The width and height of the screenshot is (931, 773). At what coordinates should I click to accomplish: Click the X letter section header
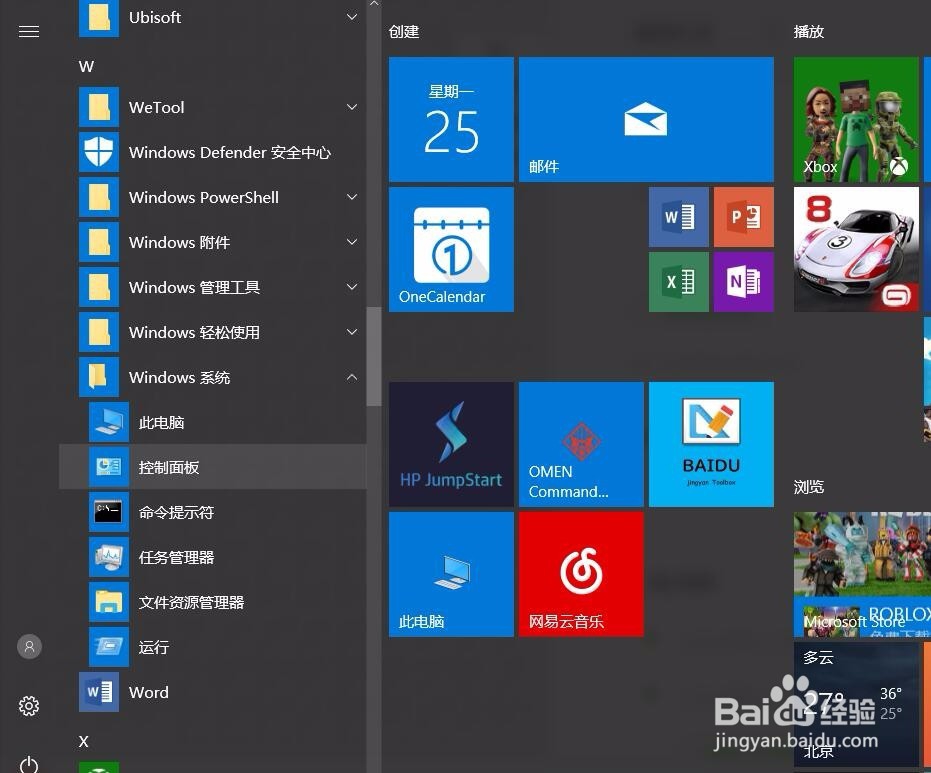pyautogui.click(x=84, y=741)
